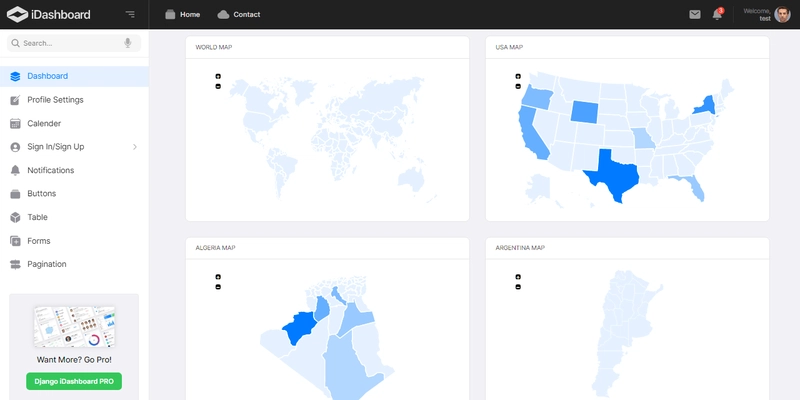The width and height of the screenshot is (800, 400).
Task: Activate the microphone voice search icon
Action: (128, 43)
